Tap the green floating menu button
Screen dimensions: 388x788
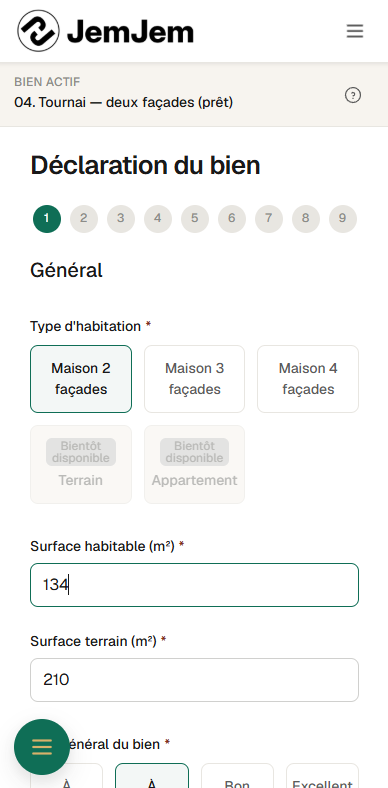[x=42, y=747]
